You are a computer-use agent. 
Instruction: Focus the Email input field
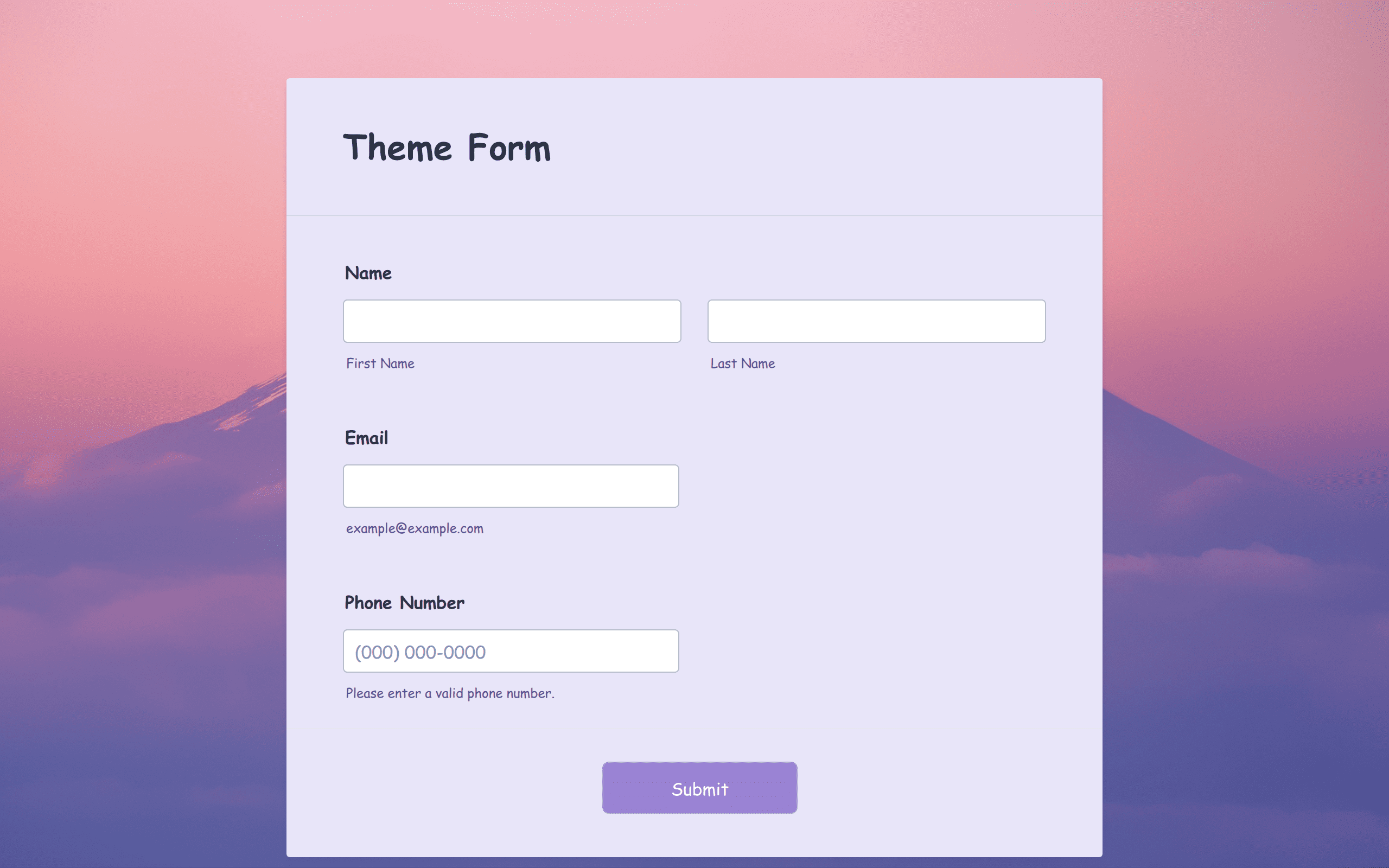coord(511,486)
